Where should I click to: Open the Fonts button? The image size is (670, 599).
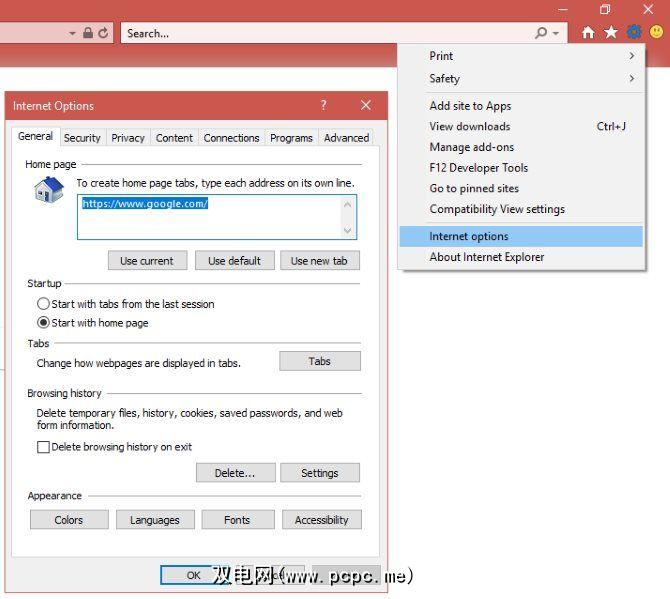click(238, 520)
